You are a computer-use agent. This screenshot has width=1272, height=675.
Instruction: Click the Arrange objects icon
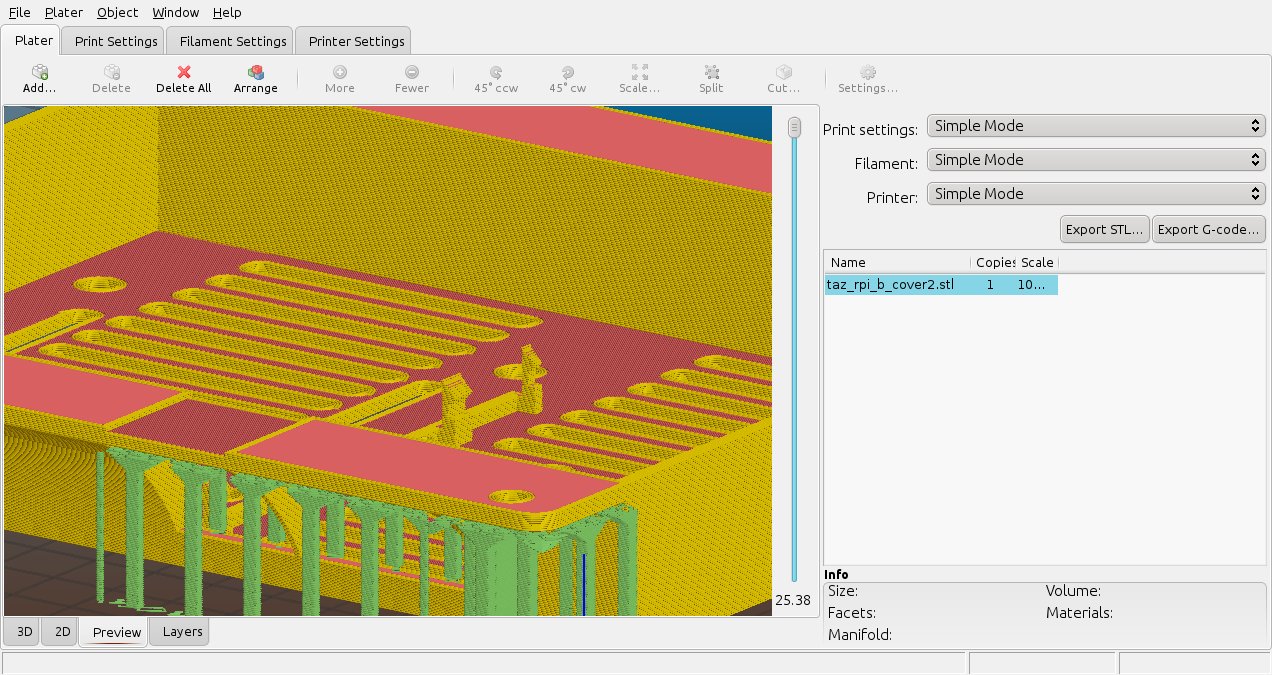(x=256, y=73)
